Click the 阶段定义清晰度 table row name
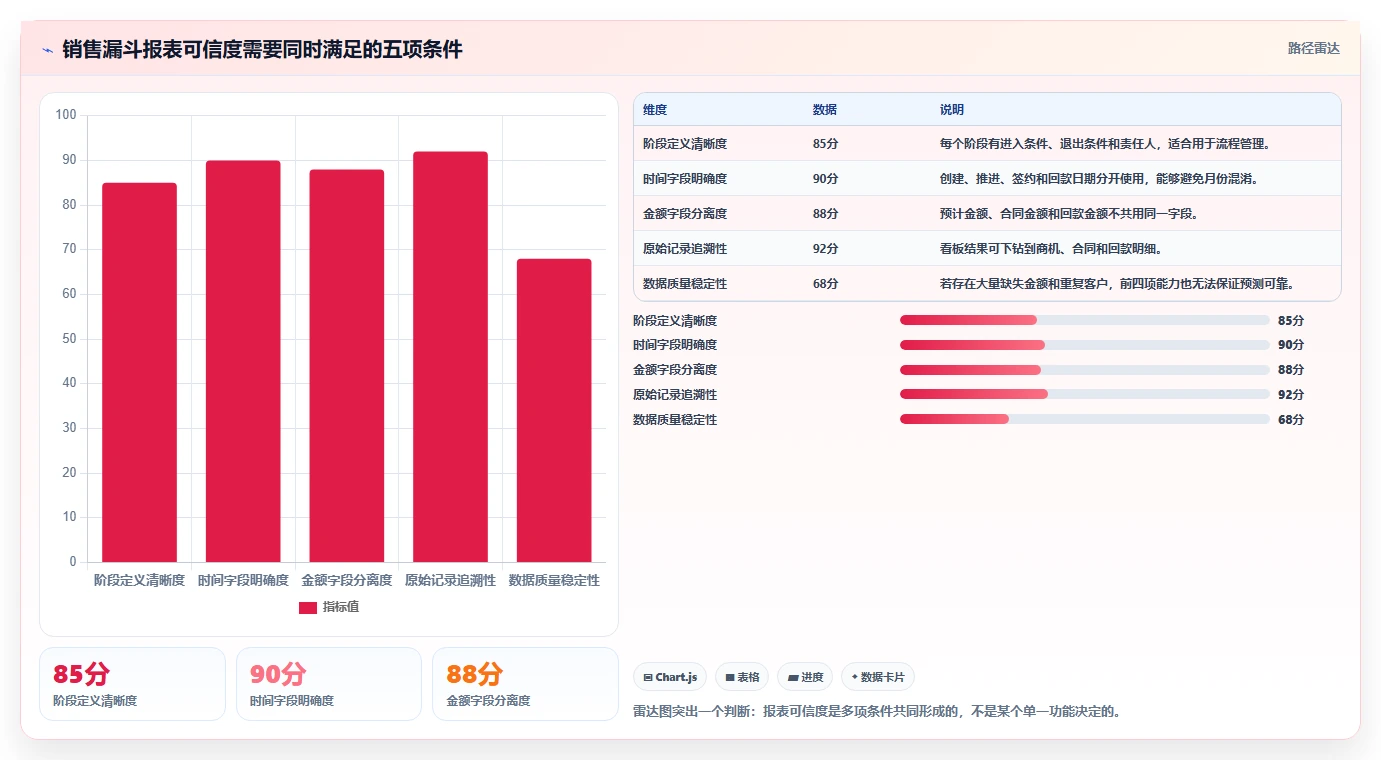 (x=685, y=144)
